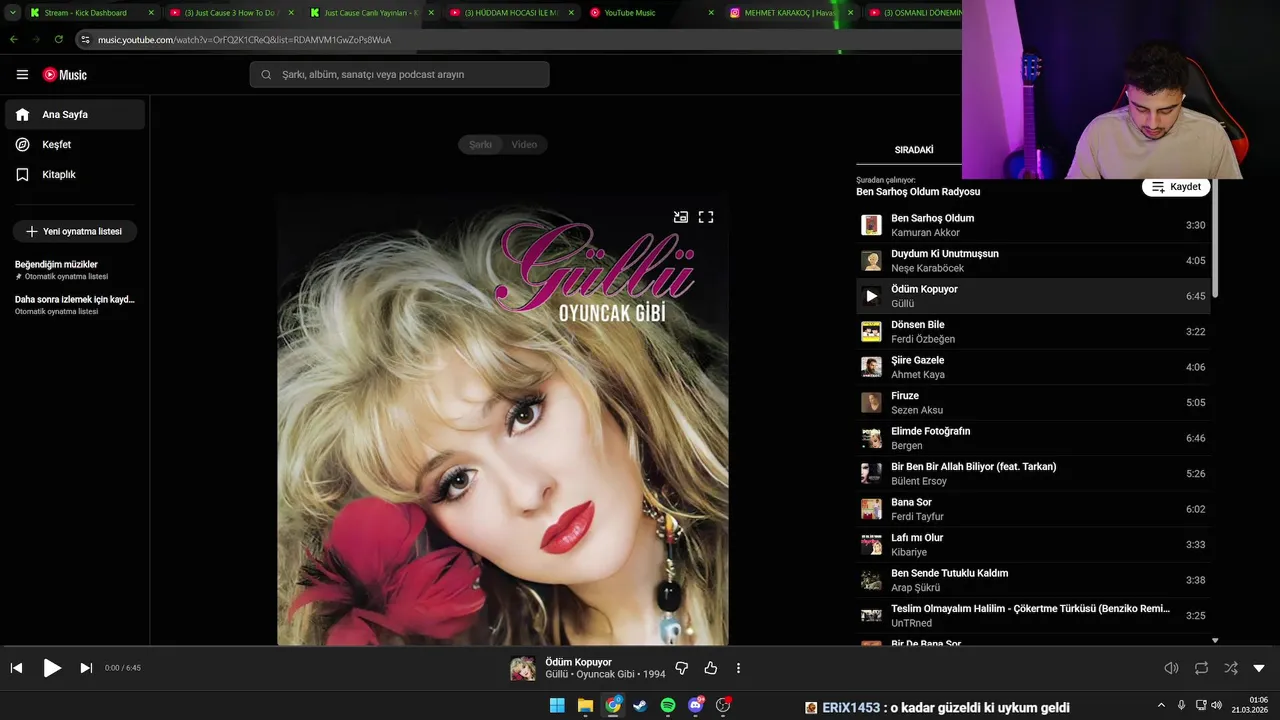
Task: Click Firuze queue thumbnail
Action: point(871,403)
